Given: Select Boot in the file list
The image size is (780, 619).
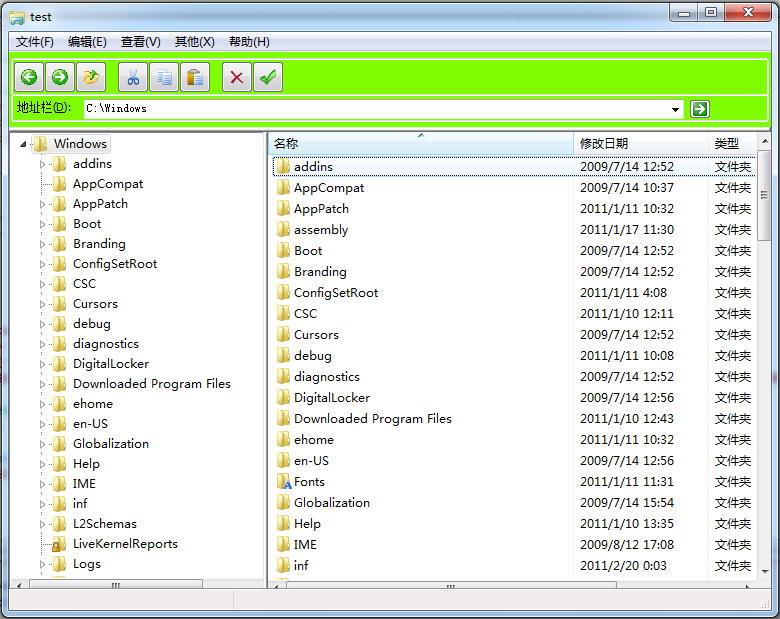Looking at the screenshot, I should click(x=308, y=250).
